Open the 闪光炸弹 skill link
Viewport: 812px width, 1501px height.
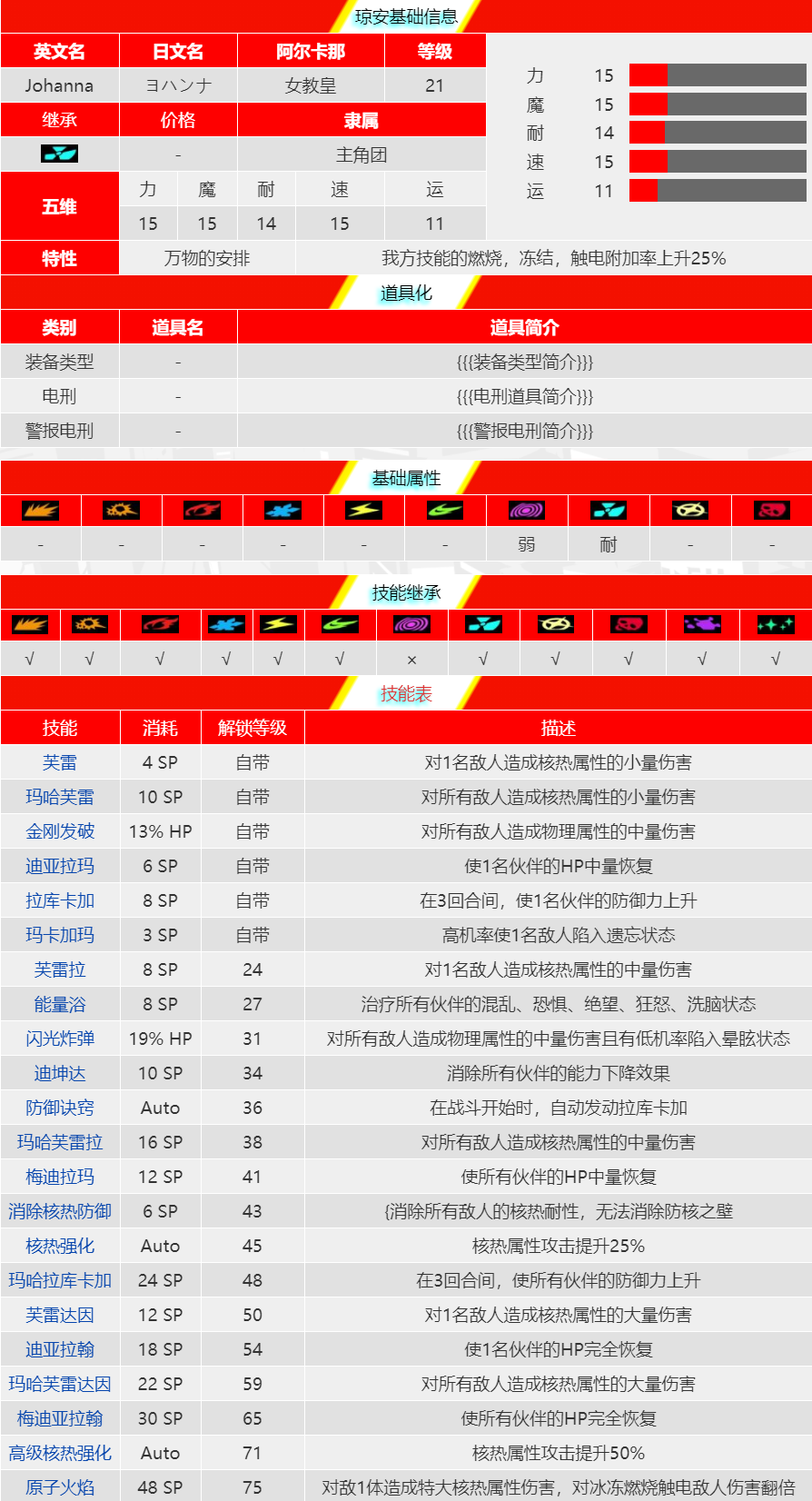tap(60, 1039)
